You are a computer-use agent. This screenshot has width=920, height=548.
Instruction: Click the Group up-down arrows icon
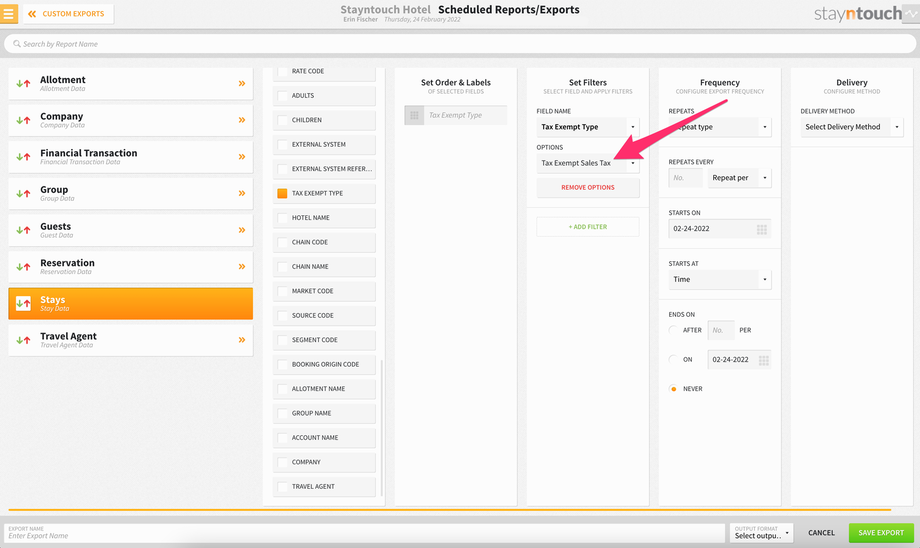(23, 194)
